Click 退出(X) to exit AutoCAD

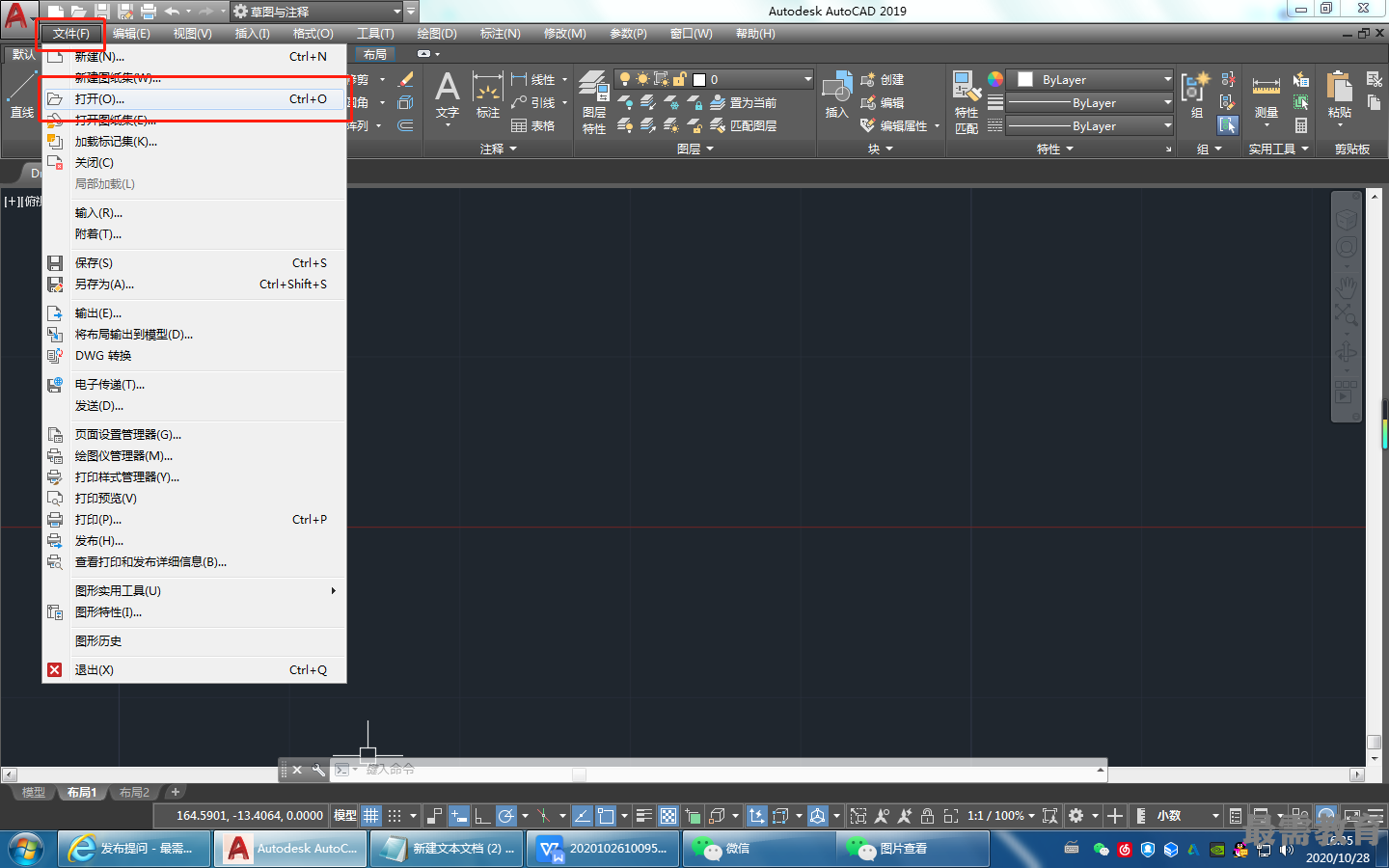(195, 669)
